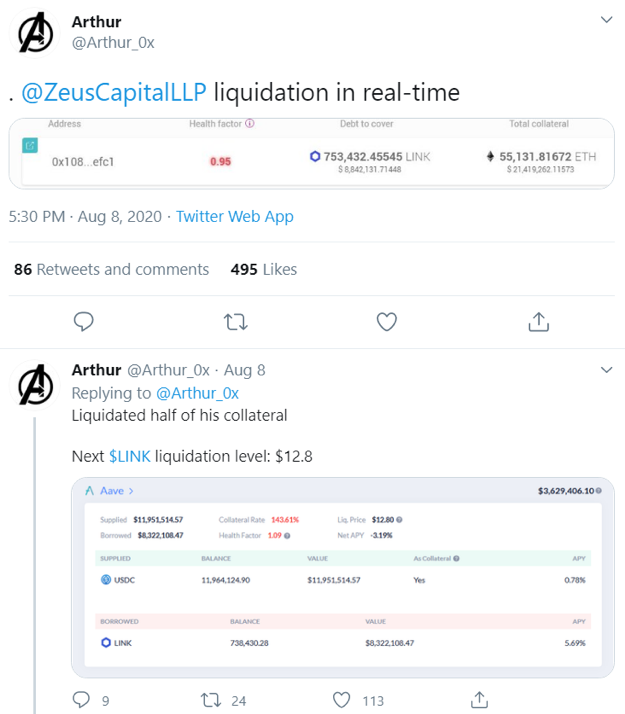Like the main tweet with heart icon

tap(386, 322)
